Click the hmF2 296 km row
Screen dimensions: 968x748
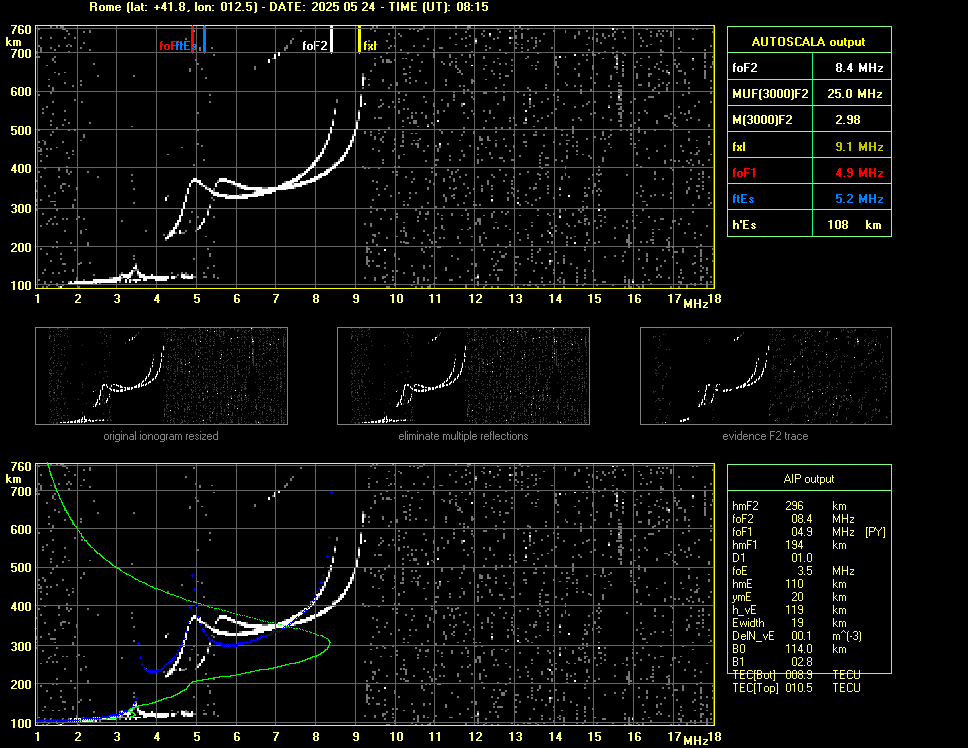788,505
